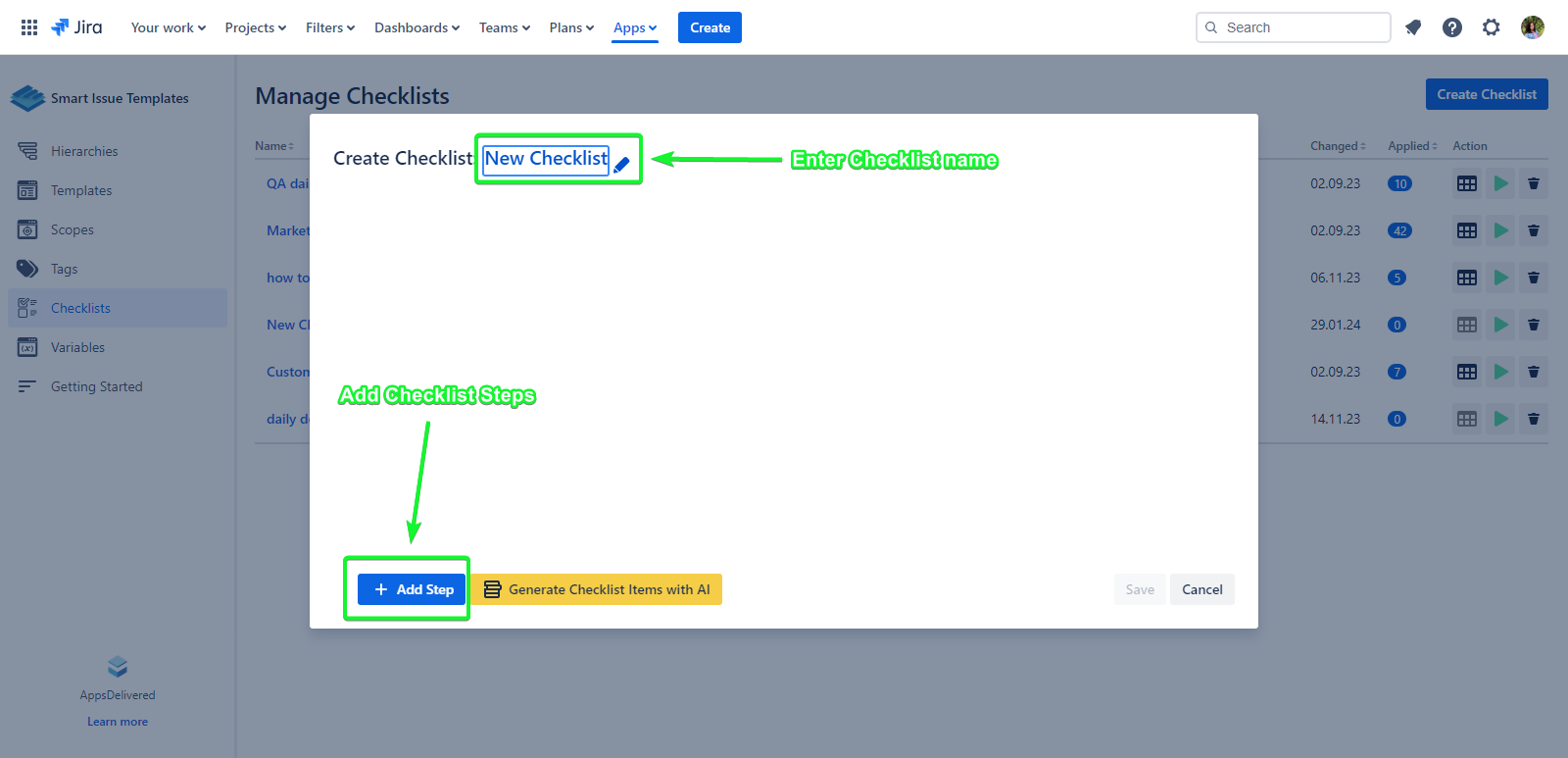Image resolution: width=1568 pixels, height=758 pixels.
Task: Click the user profile avatar
Action: (1533, 27)
